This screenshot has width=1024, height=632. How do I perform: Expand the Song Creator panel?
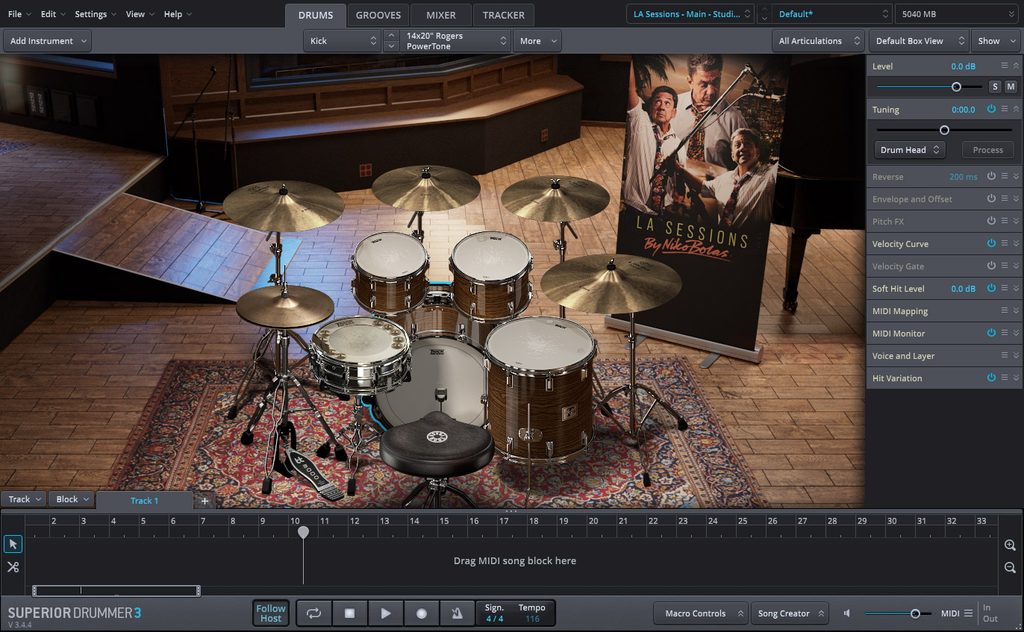click(x=790, y=613)
